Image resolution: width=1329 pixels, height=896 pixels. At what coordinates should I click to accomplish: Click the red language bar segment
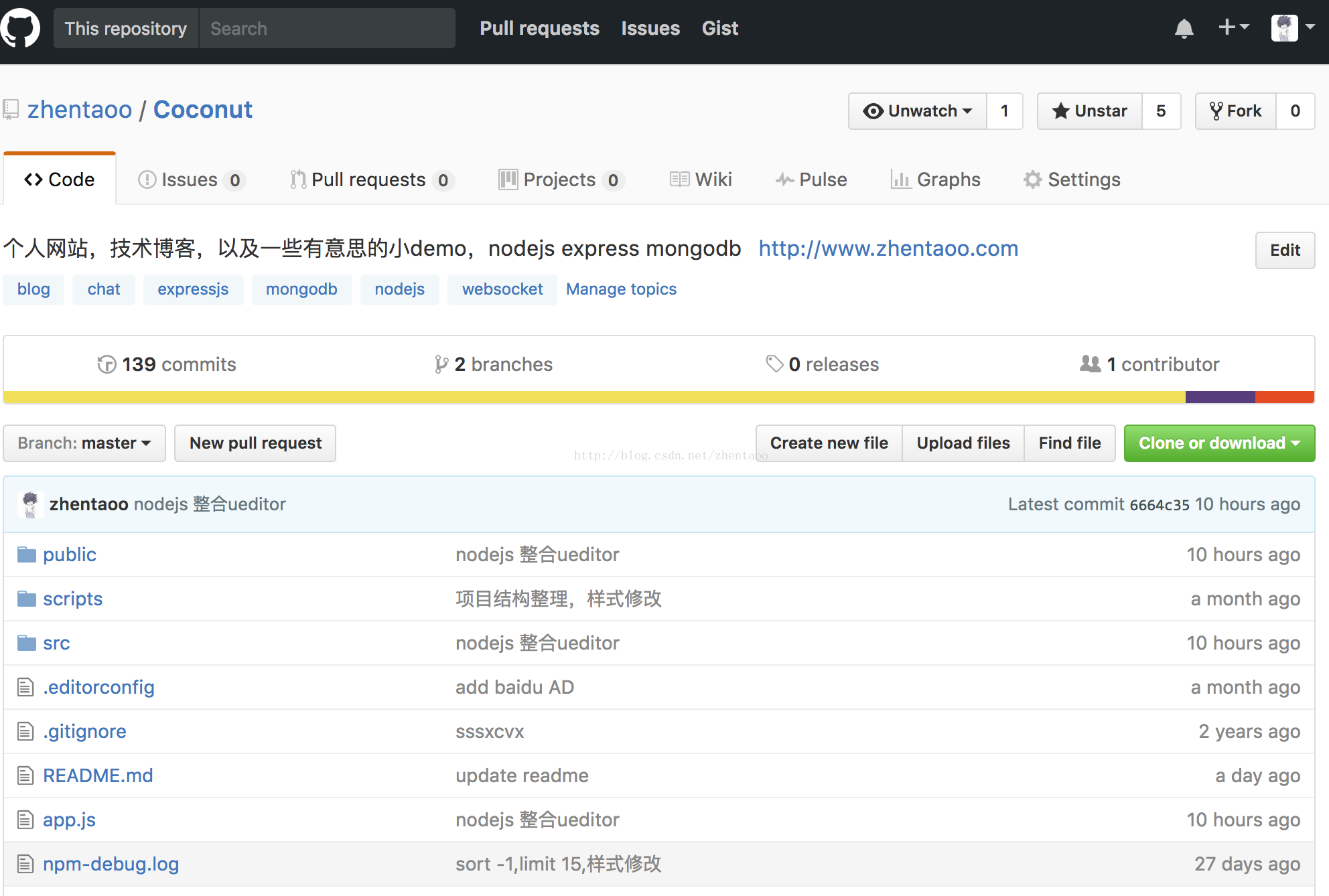(1285, 397)
